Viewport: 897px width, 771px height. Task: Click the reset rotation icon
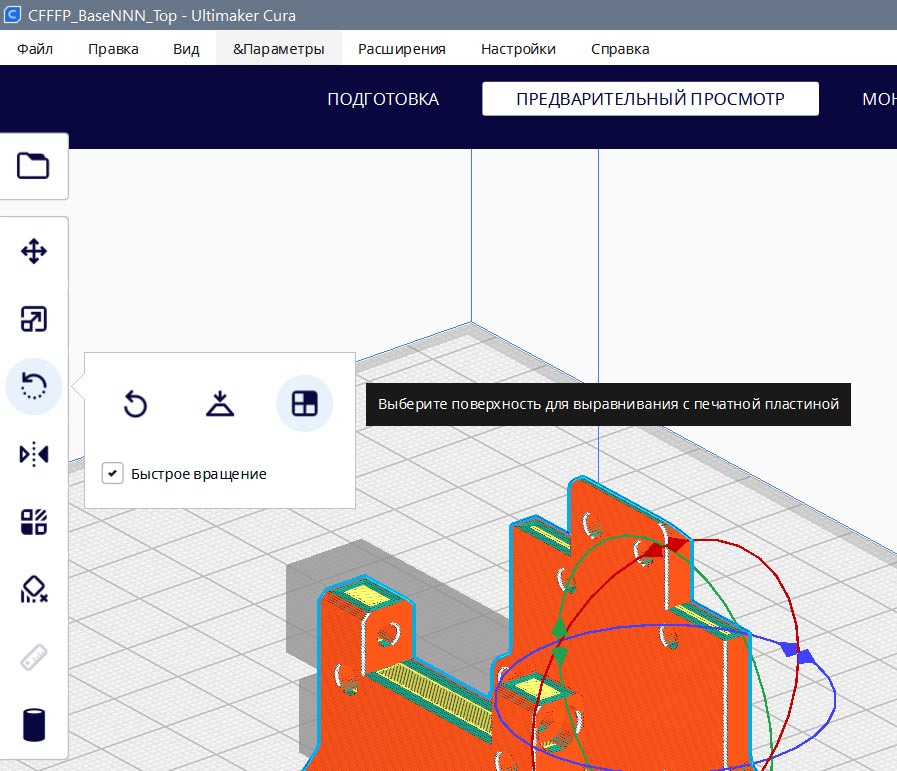pos(135,404)
